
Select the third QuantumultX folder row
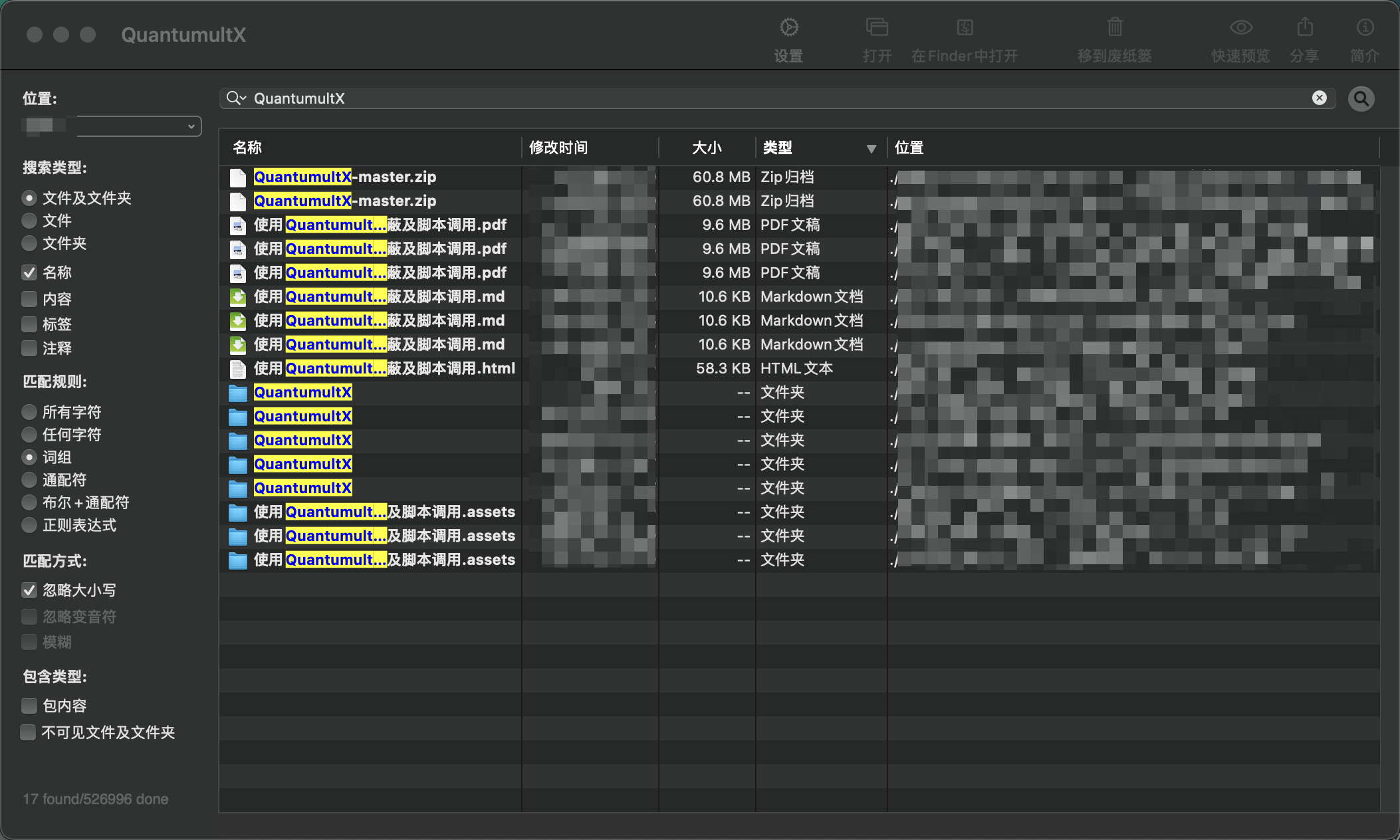click(799, 440)
